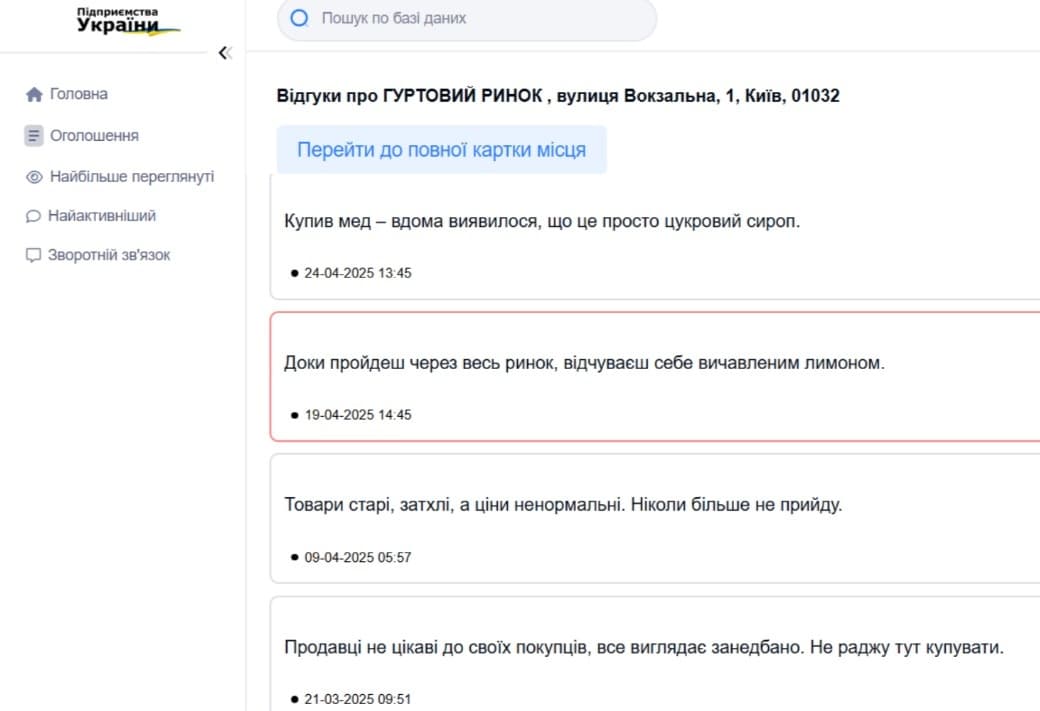This screenshot has height=711, width=1040.
Task: Open the Головна menu item
Action: coord(78,94)
